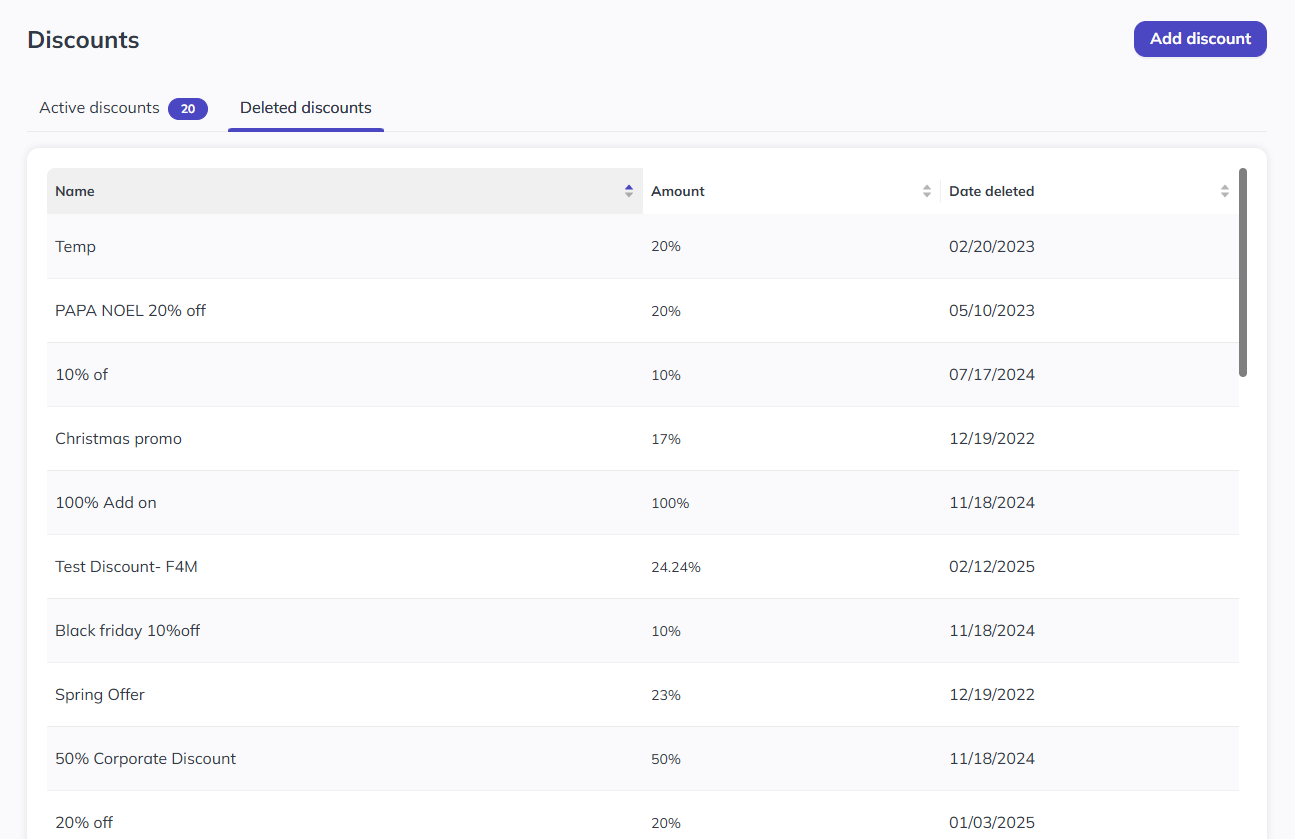Viewport: 1295px width, 839px height.
Task: Grab the table's vertical scrollbar thumb
Action: point(1243,272)
